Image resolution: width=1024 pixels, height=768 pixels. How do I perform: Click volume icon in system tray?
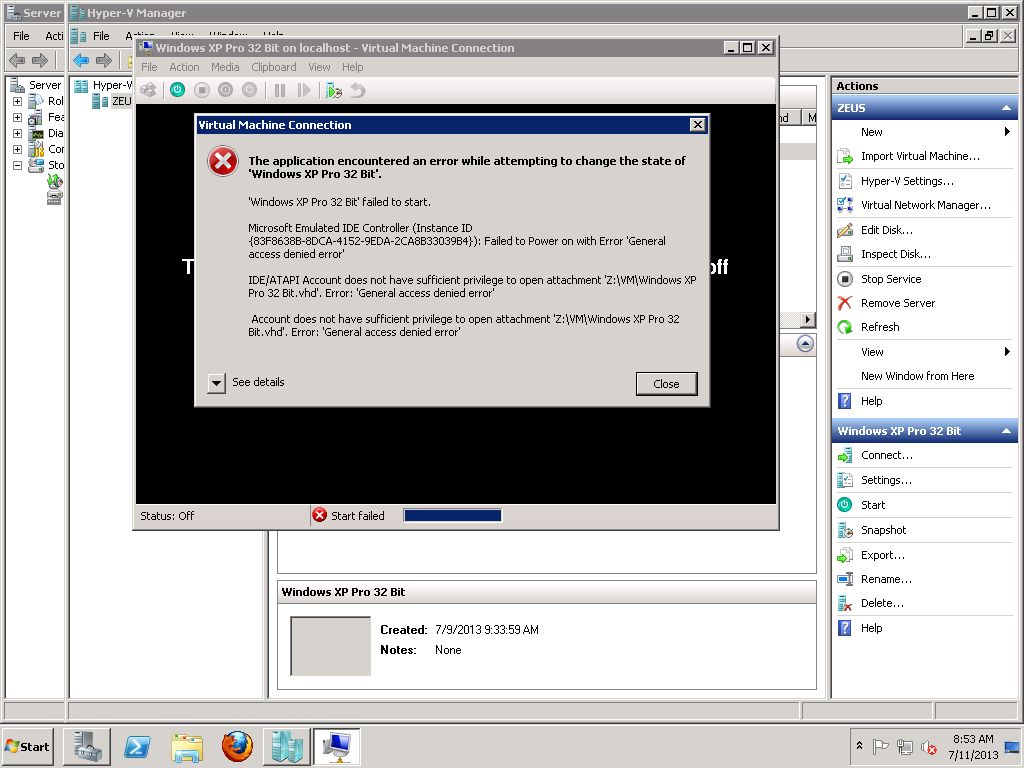click(929, 746)
